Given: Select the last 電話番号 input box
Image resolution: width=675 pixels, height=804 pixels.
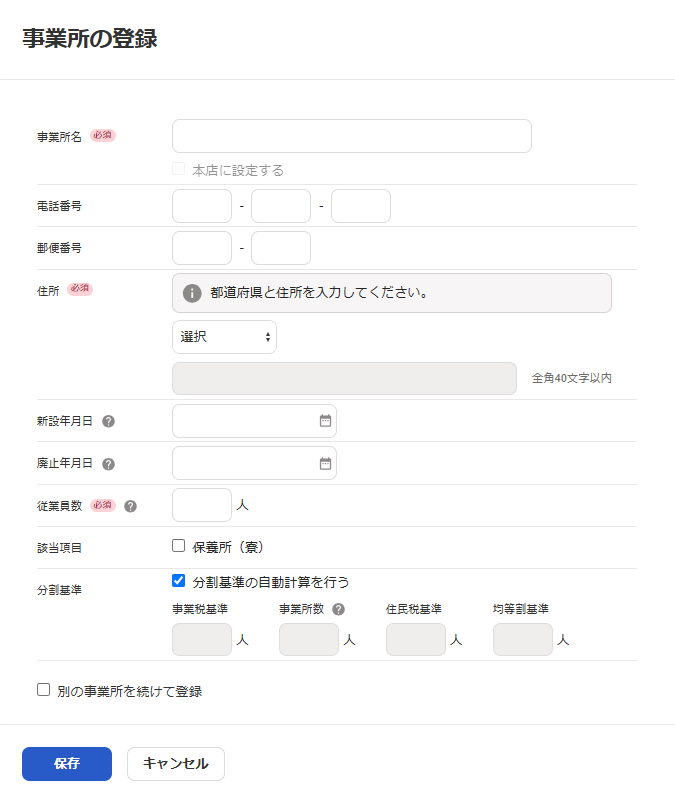Looking at the screenshot, I should [x=360, y=206].
